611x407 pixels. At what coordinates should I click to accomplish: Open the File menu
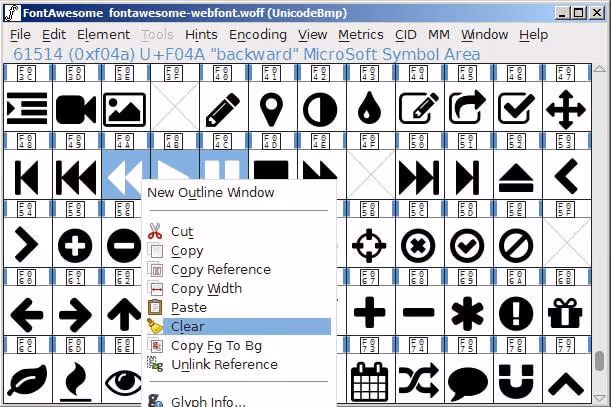click(20, 35)
